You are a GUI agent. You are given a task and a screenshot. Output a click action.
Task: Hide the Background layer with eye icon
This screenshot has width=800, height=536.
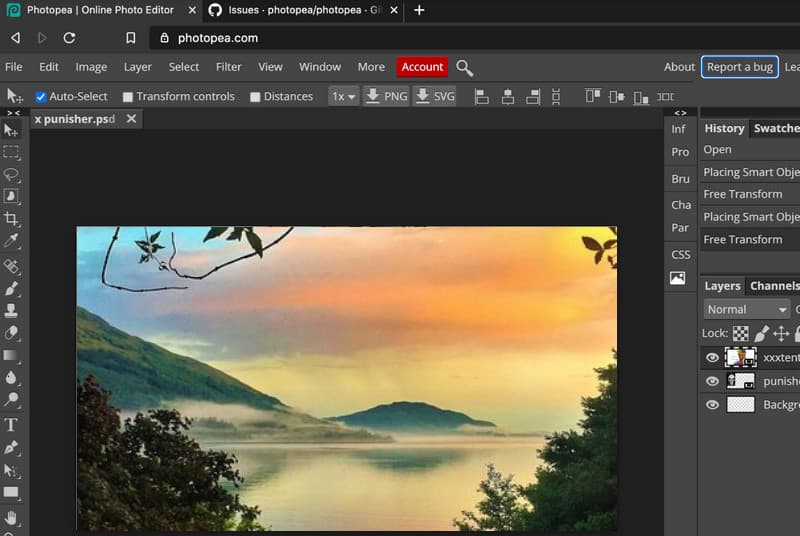pyautogui.click(x=712, y=405)
